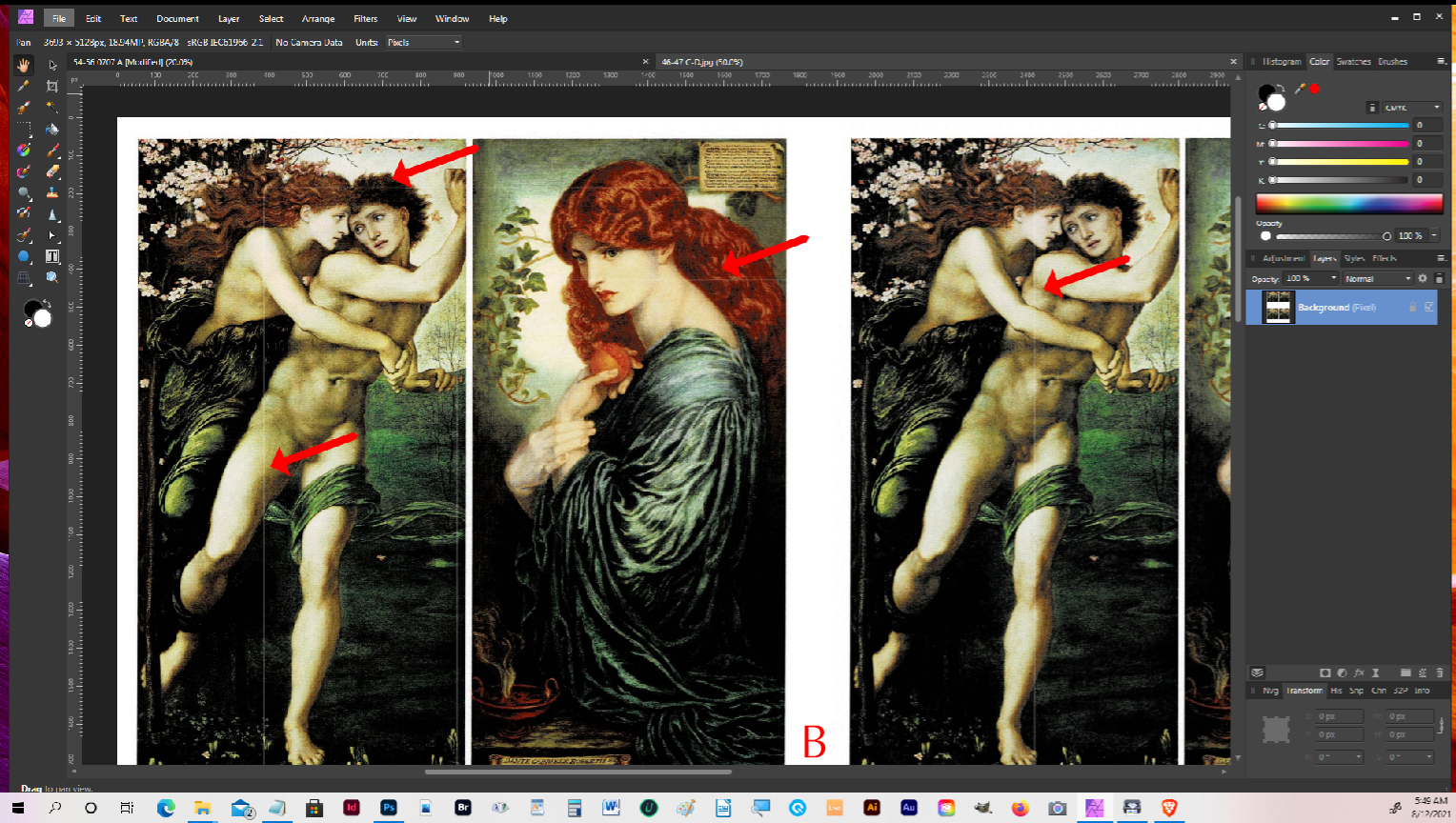Toggle the lock beside CMYK dropdown
Image resolution: width=1456 pixels, height=823 pixels.
click(x=1372, y=108)
